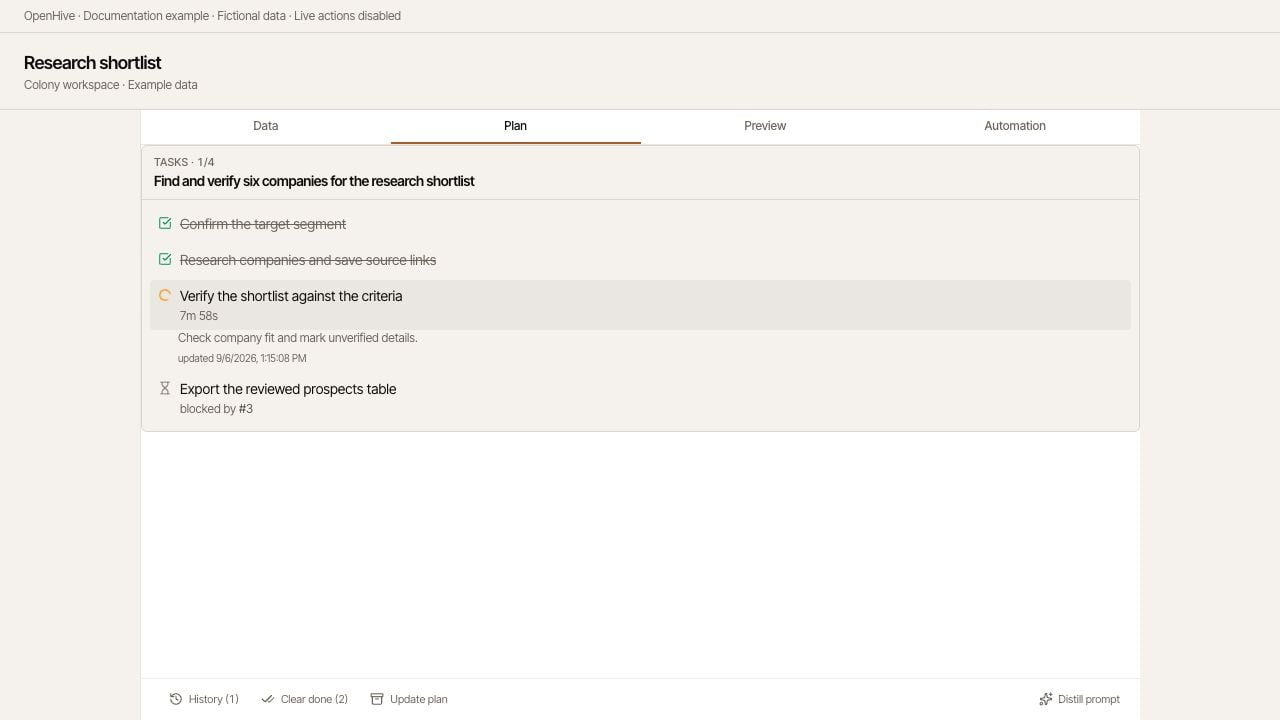Click the struck-through Confirm the target segment text
This screenshot has width=1280, height=720.
pos(263,224)
